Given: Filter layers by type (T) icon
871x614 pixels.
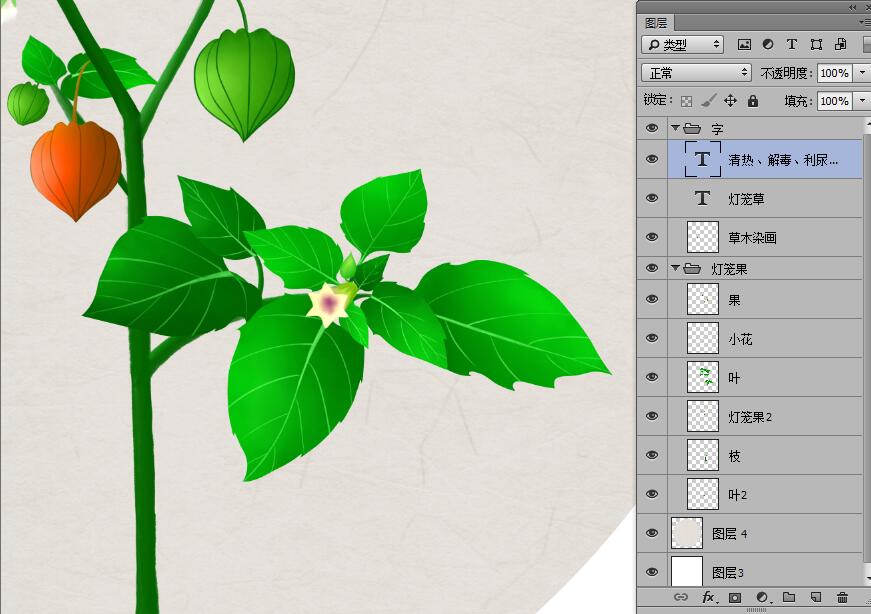Looking at the screenshot, I should pos(792,44).
